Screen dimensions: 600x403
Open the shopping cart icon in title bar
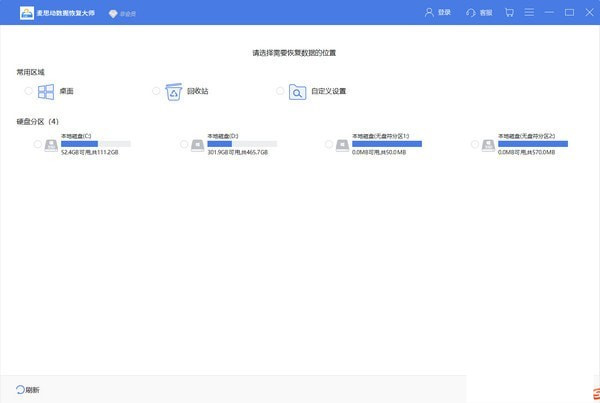[509, 13]
